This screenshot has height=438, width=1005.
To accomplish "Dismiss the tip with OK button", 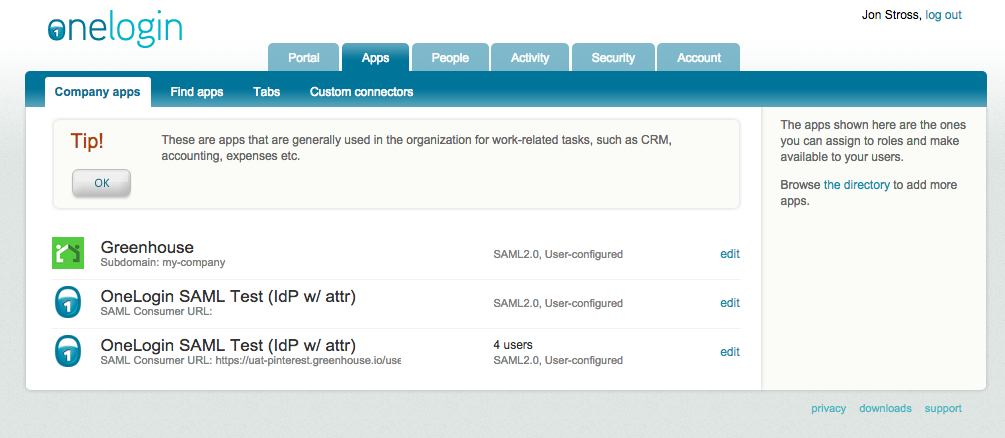I will (101, 183).
